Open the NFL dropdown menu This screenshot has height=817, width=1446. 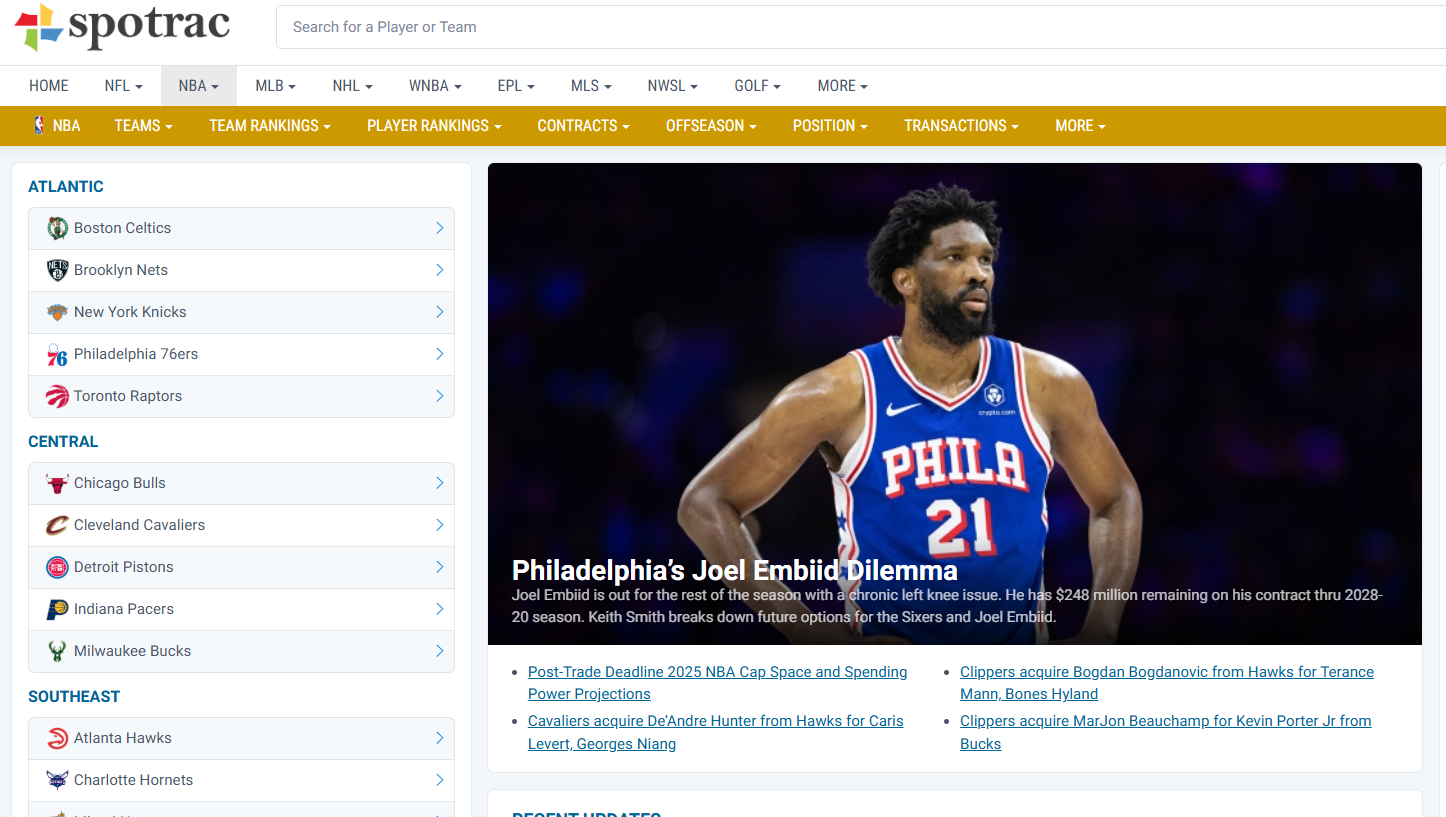coord(123,86)
